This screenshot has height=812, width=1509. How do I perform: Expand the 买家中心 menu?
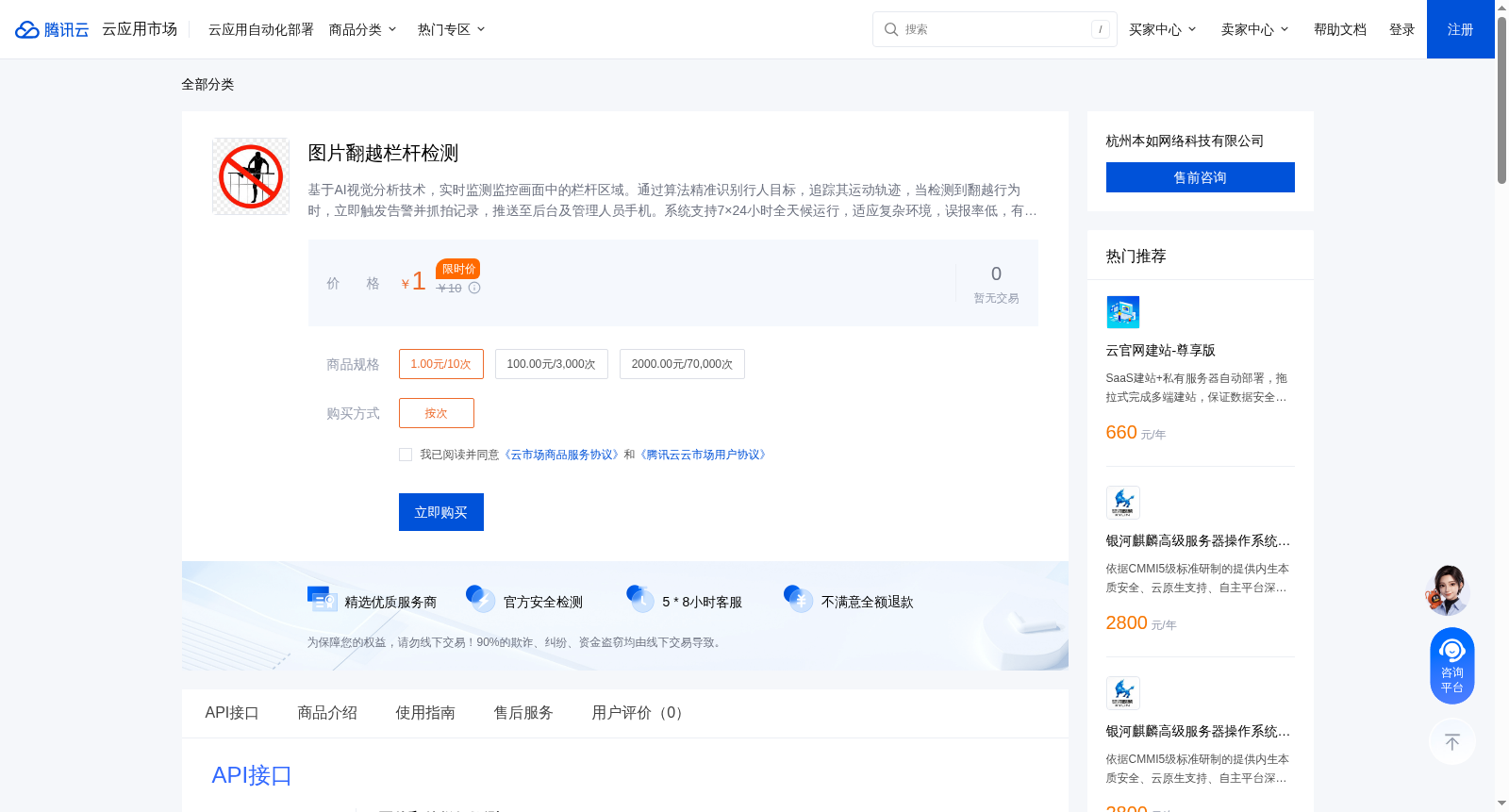click(x=1163, y=29)
